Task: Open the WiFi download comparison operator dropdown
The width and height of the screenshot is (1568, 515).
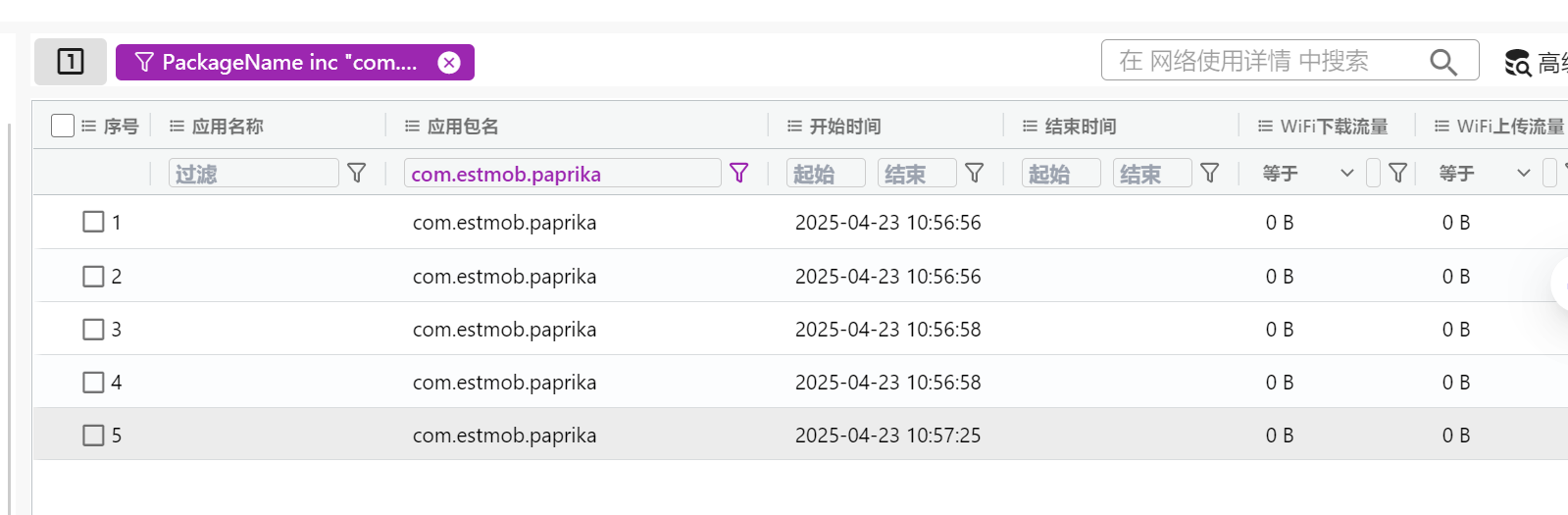Action: (1347, 174)
